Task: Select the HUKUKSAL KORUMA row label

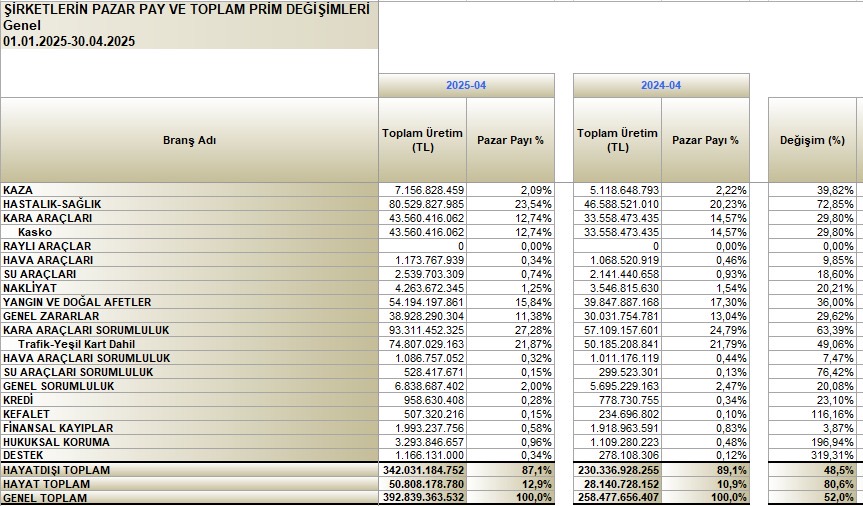Action: click(x=57, y=442)
